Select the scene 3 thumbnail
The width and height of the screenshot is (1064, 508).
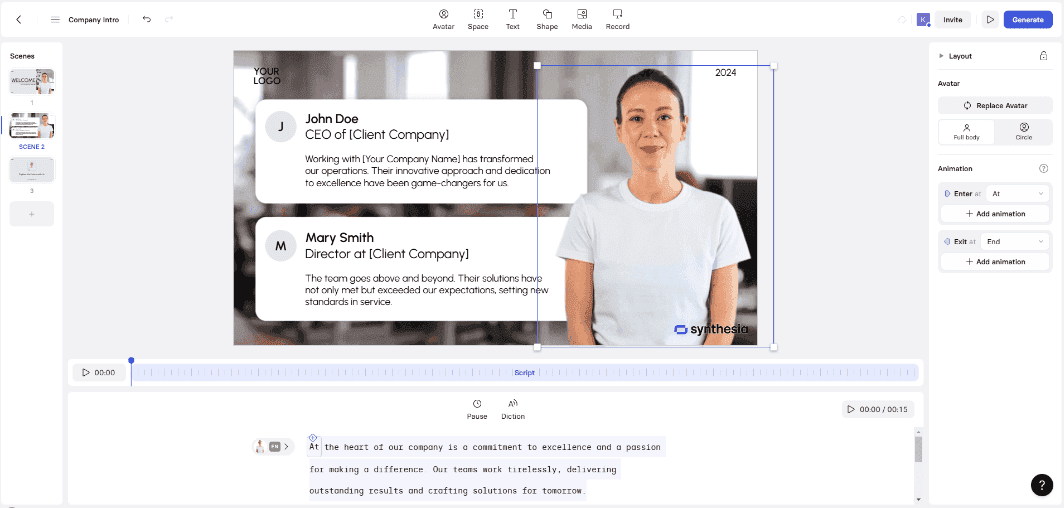pyautogui.click(x=31, y=169)
